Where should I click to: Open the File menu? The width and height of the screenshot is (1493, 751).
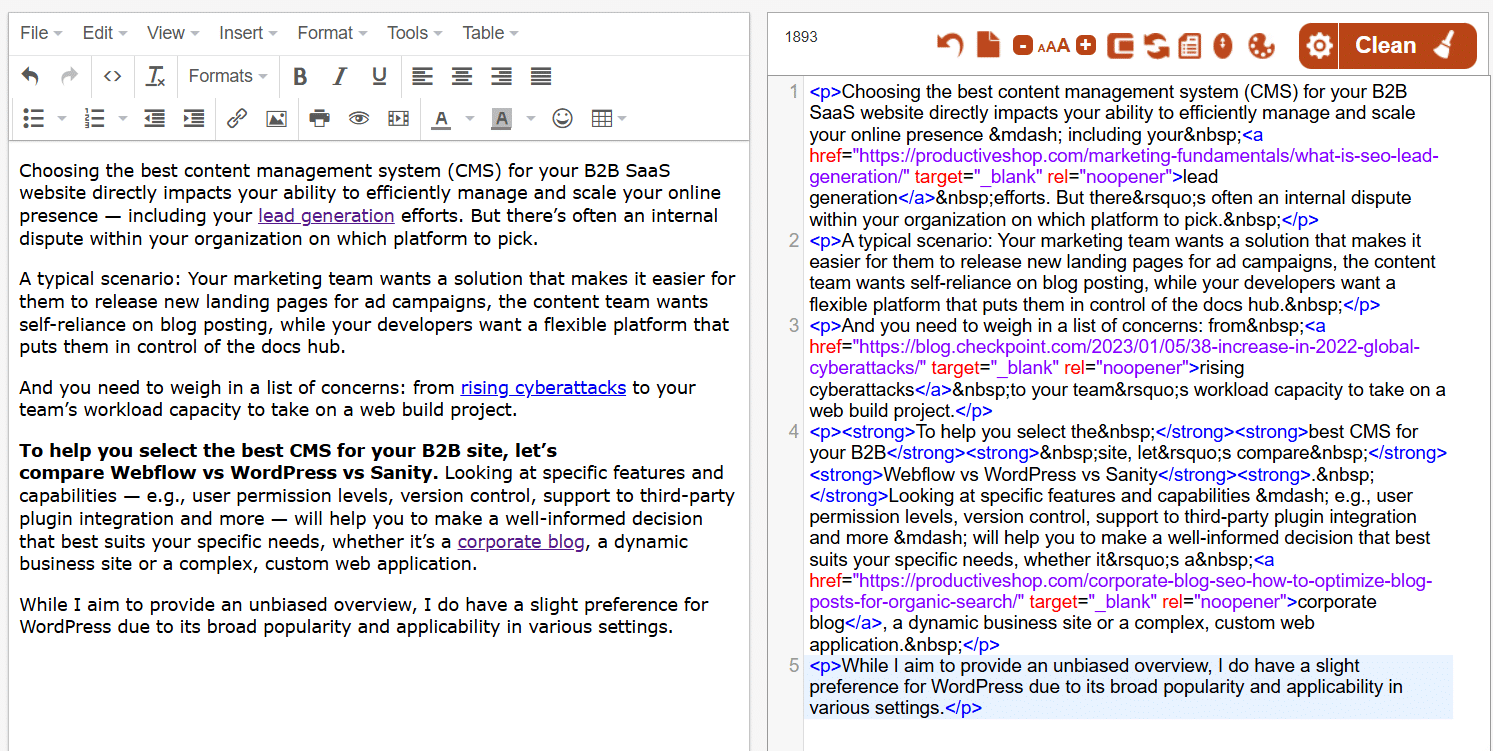[41, 33]
